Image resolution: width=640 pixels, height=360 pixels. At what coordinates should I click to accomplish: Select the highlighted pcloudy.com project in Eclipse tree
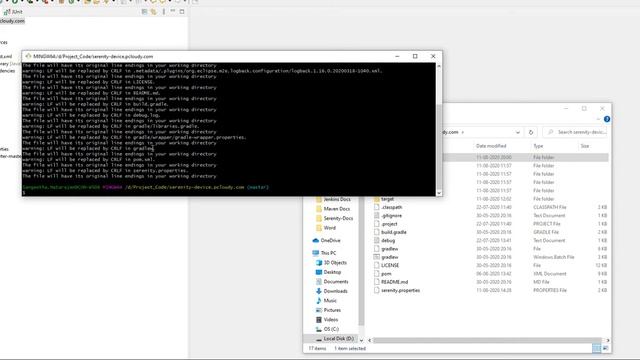tap(12, 21)
